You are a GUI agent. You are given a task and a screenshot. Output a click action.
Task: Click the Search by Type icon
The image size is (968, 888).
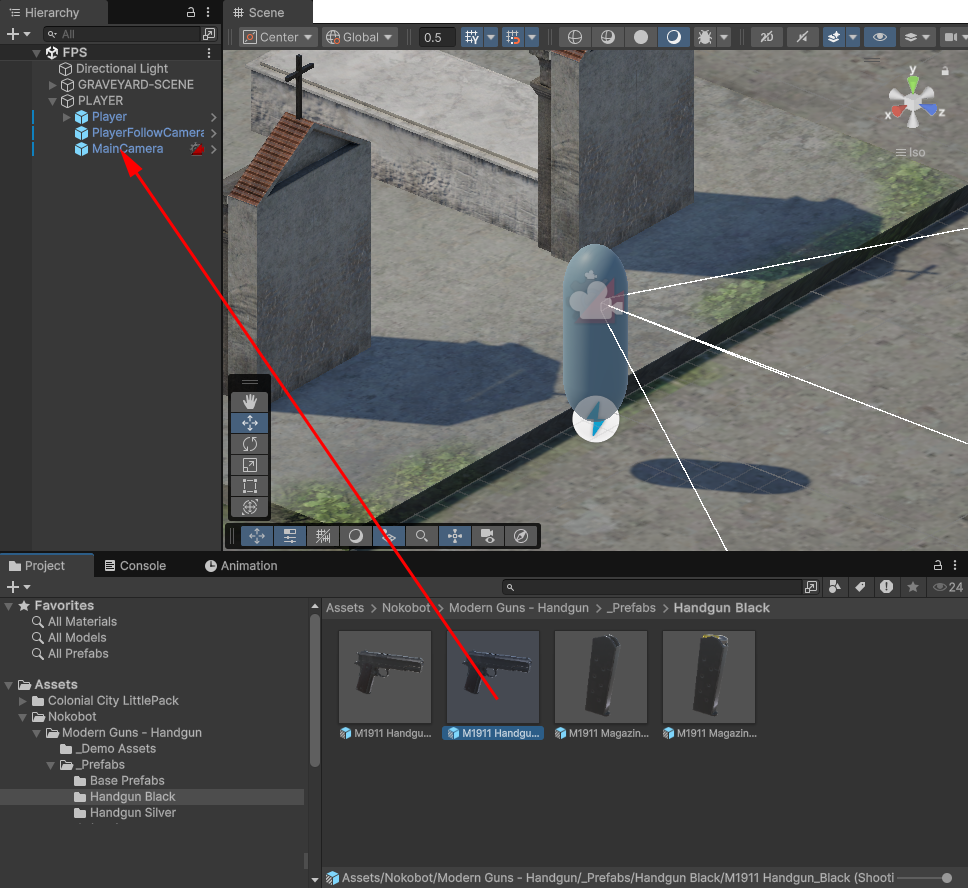(834, 587)
